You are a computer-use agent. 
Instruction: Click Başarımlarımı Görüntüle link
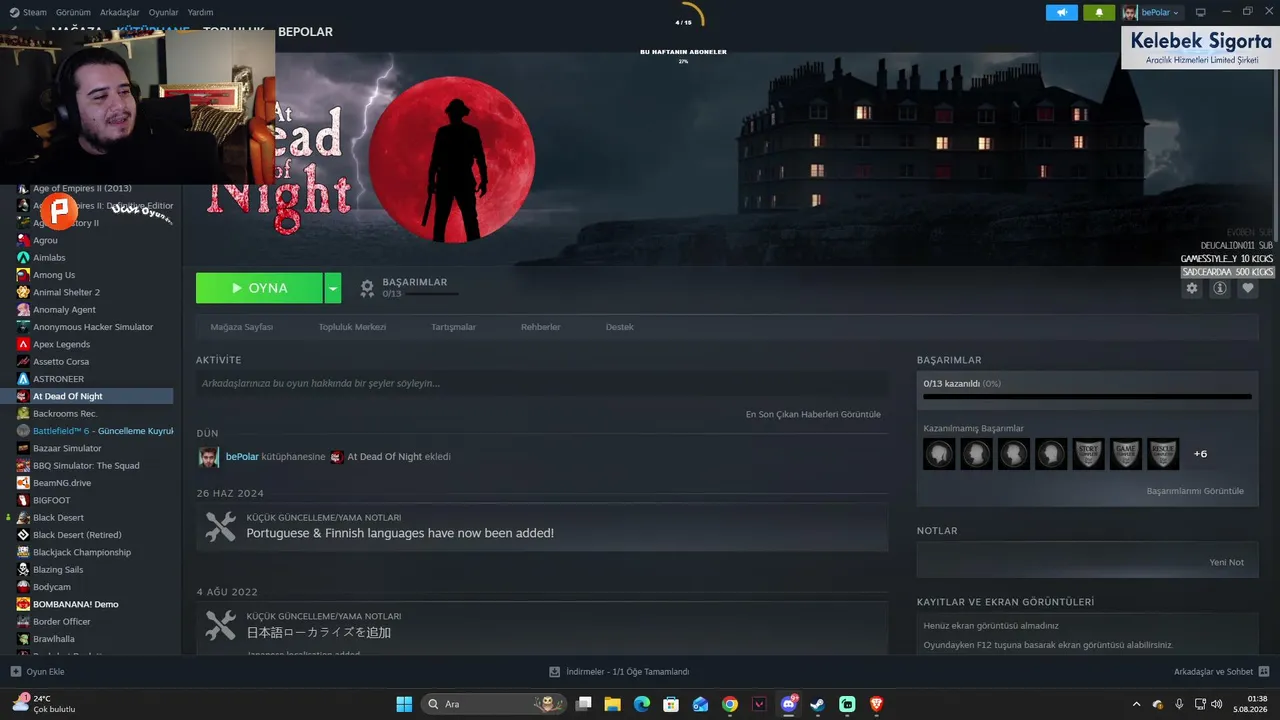tap(1195, 491)
